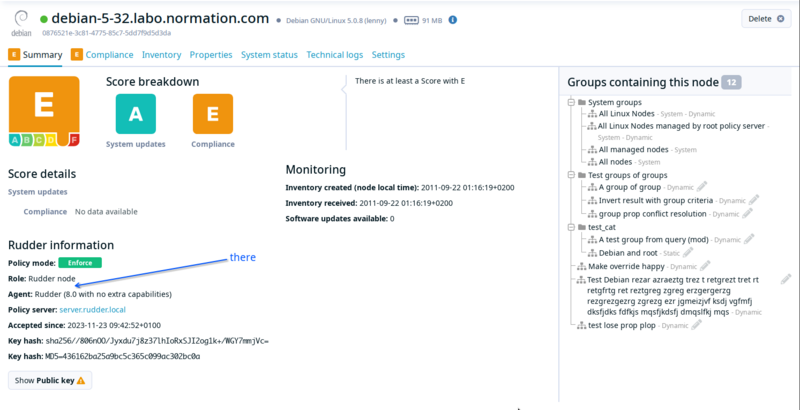Select the All managed nodes group
The width and height of the screenshot is (800, 410).
click(x=634, y=149)
